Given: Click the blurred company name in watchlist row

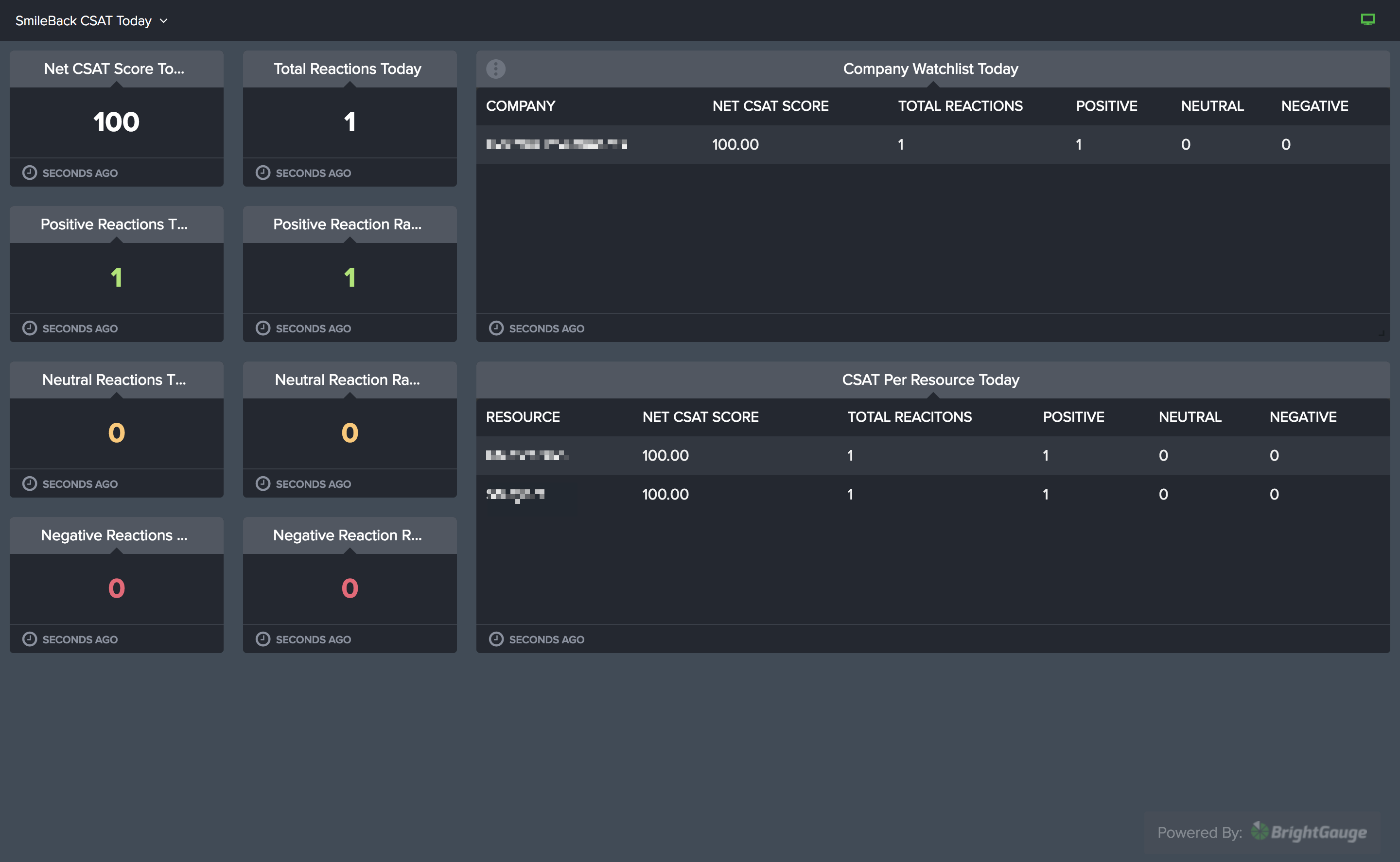Looking at the screenshot, I should [x=557, y=144].
